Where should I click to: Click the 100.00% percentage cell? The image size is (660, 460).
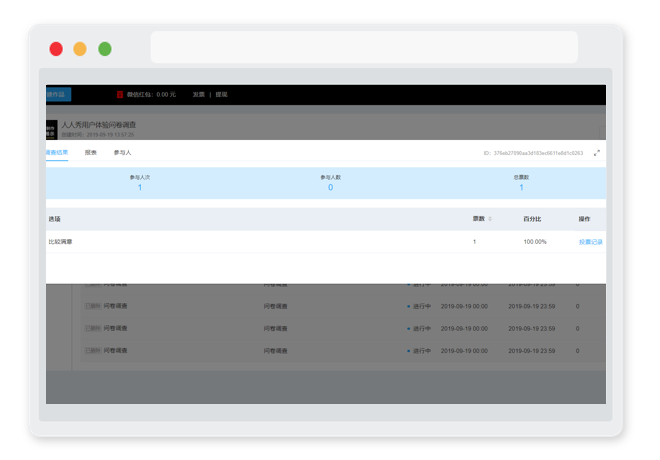[535, 242]
